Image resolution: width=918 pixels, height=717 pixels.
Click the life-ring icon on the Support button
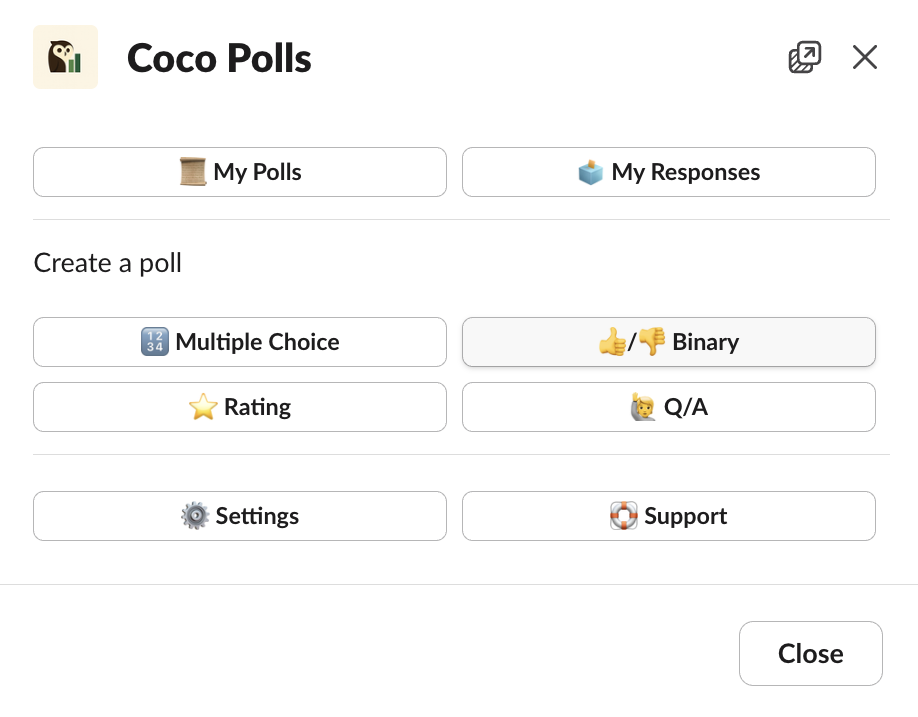tap(622, 516)
